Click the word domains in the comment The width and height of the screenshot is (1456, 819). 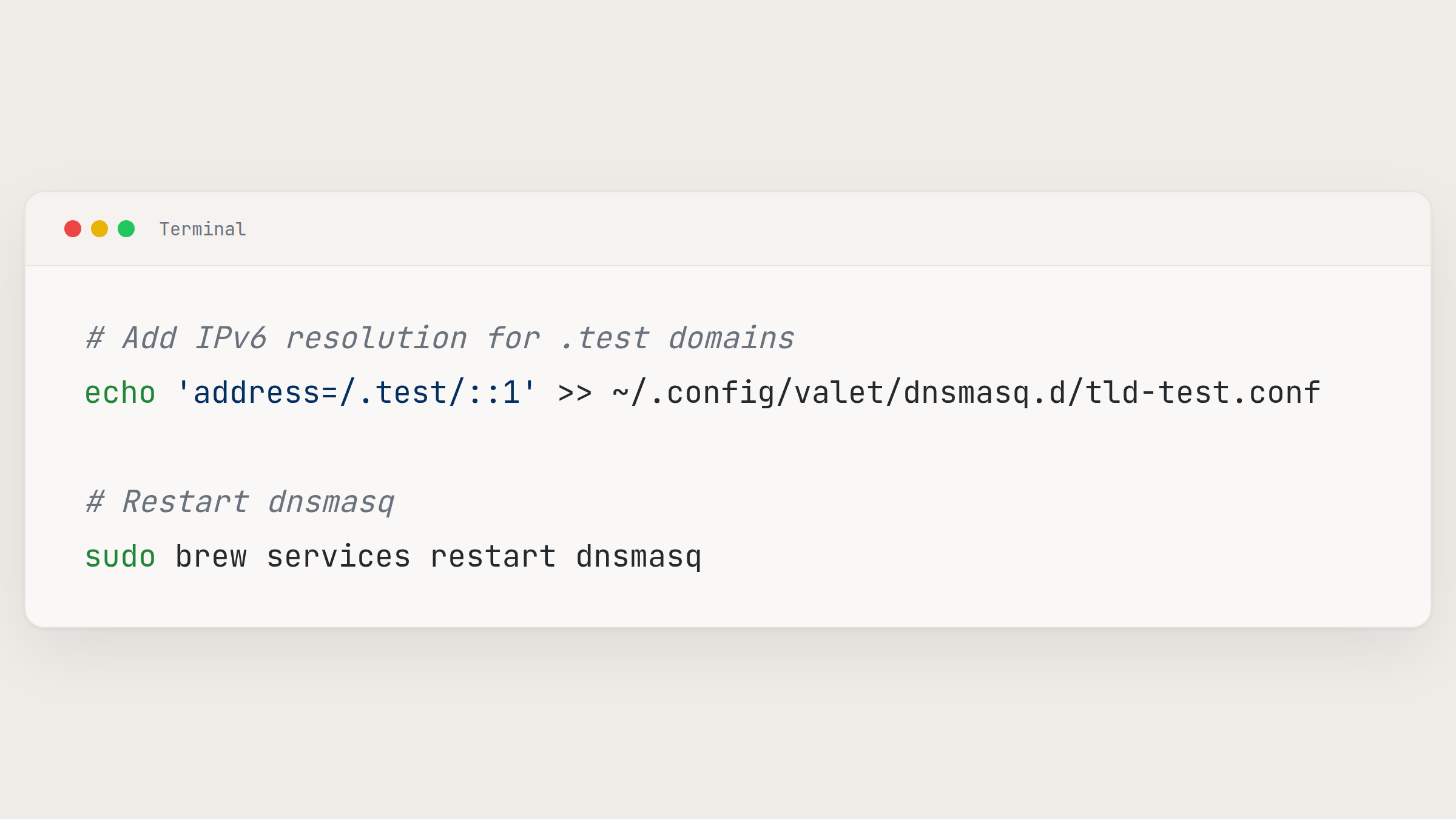[x=731, y=338]
